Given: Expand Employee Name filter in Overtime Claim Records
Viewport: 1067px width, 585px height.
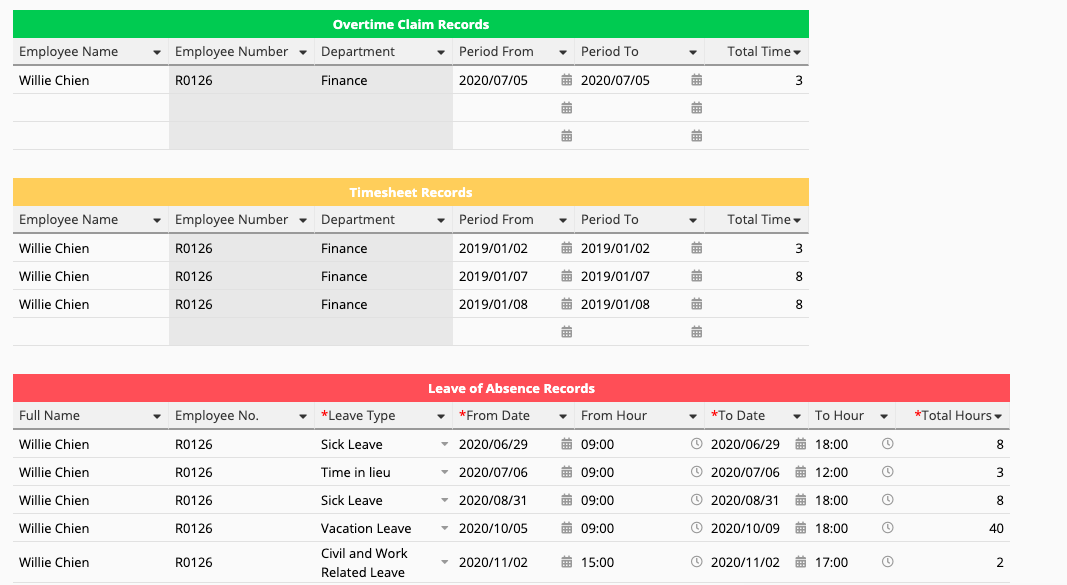Looking at the screenshot, I should pyautogui.click(x=157, y=52).
